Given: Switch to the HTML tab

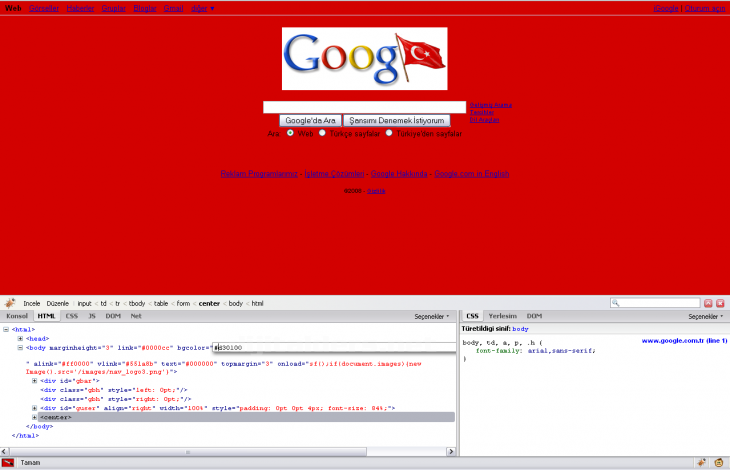Looking at the screenshot, I should tap(47, 316).
